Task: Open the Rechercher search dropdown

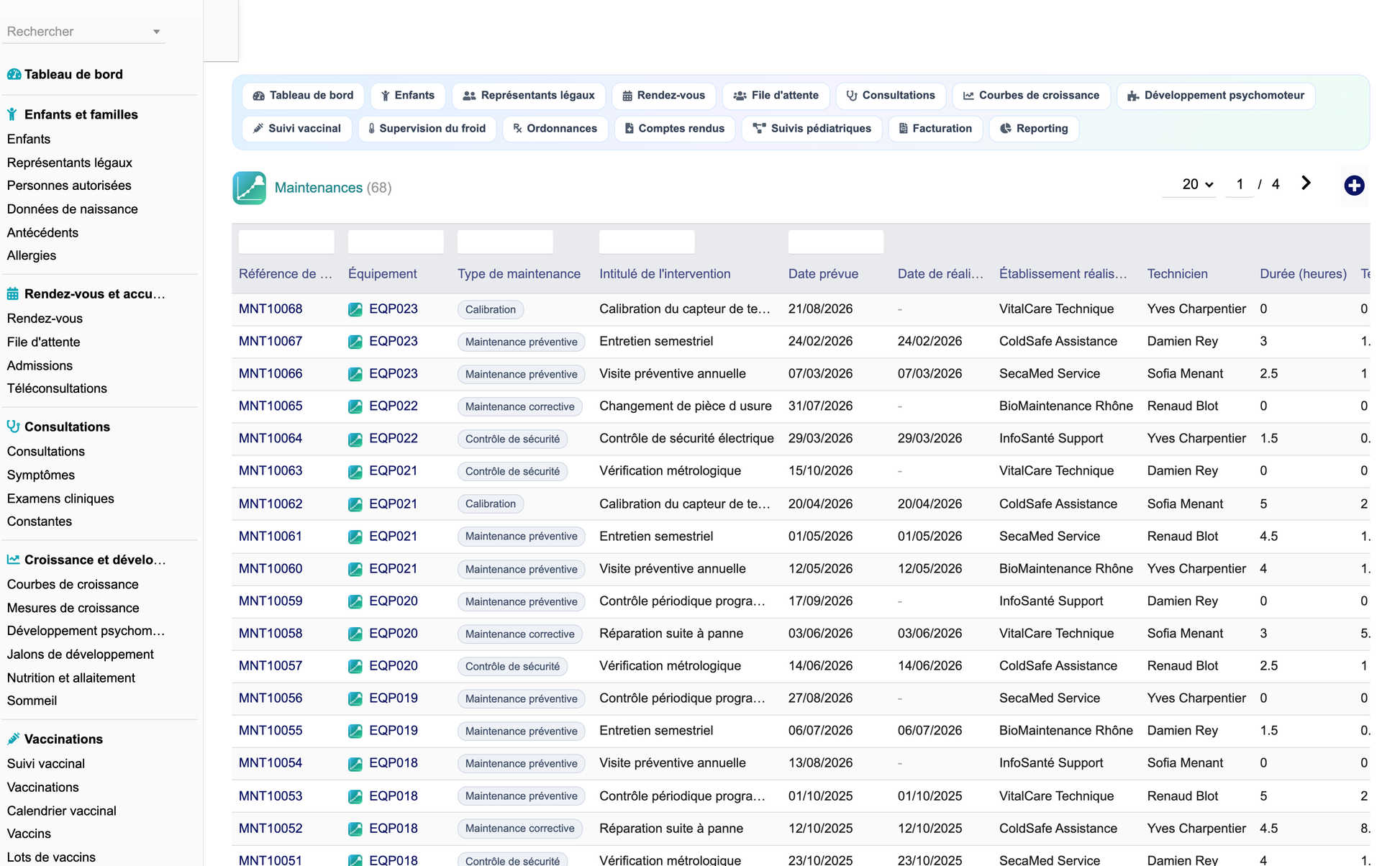Action: click(x=83, y=32)
